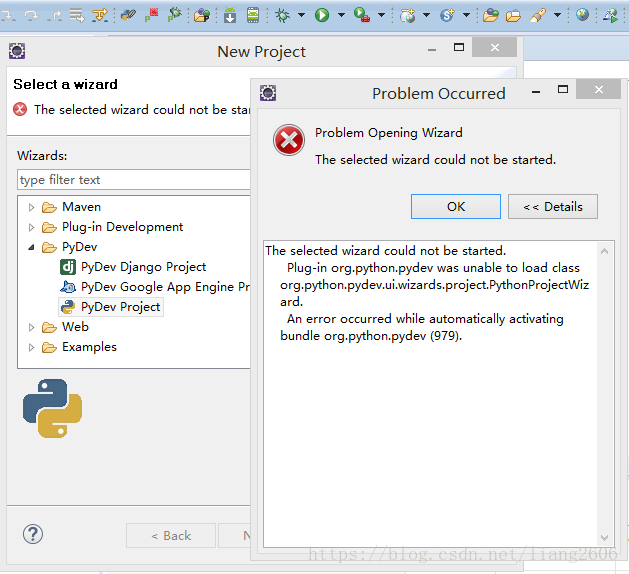Click the green bug P toolbar icon

coord(174,15)
